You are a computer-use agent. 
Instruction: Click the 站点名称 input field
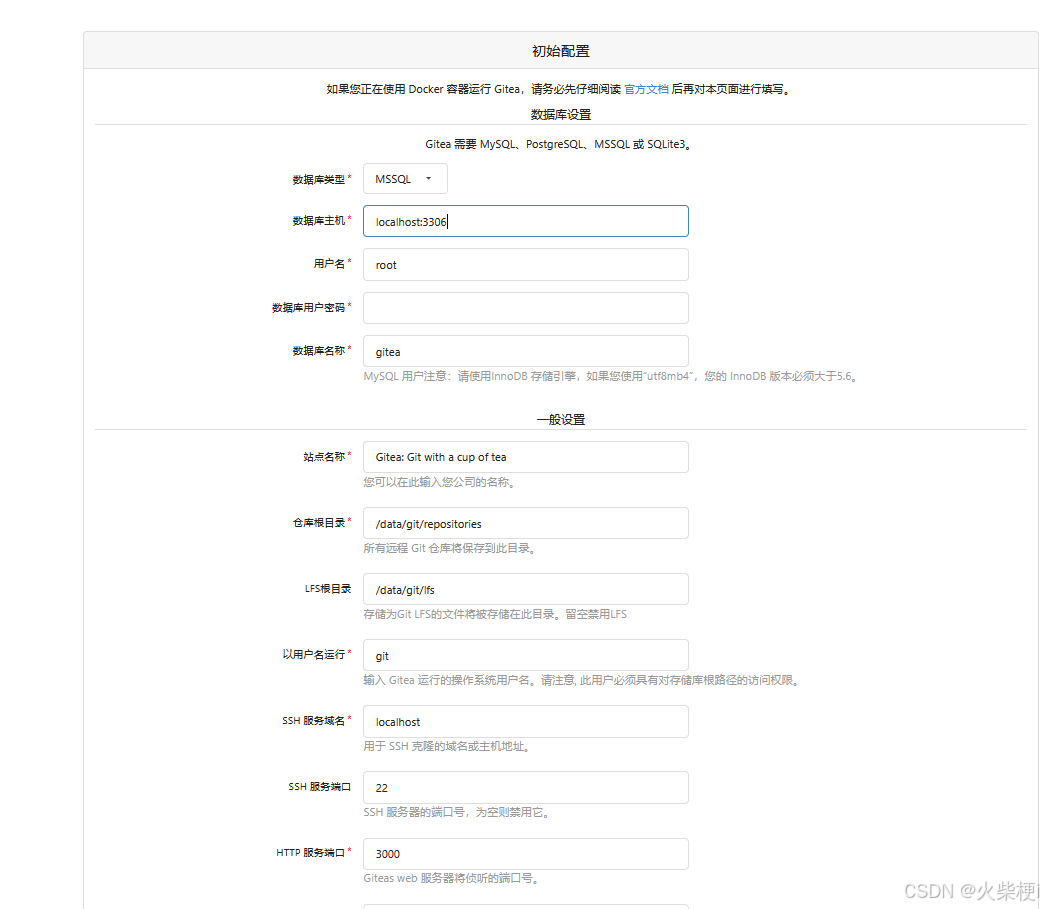pyautogui.click(x=525, y=457)
